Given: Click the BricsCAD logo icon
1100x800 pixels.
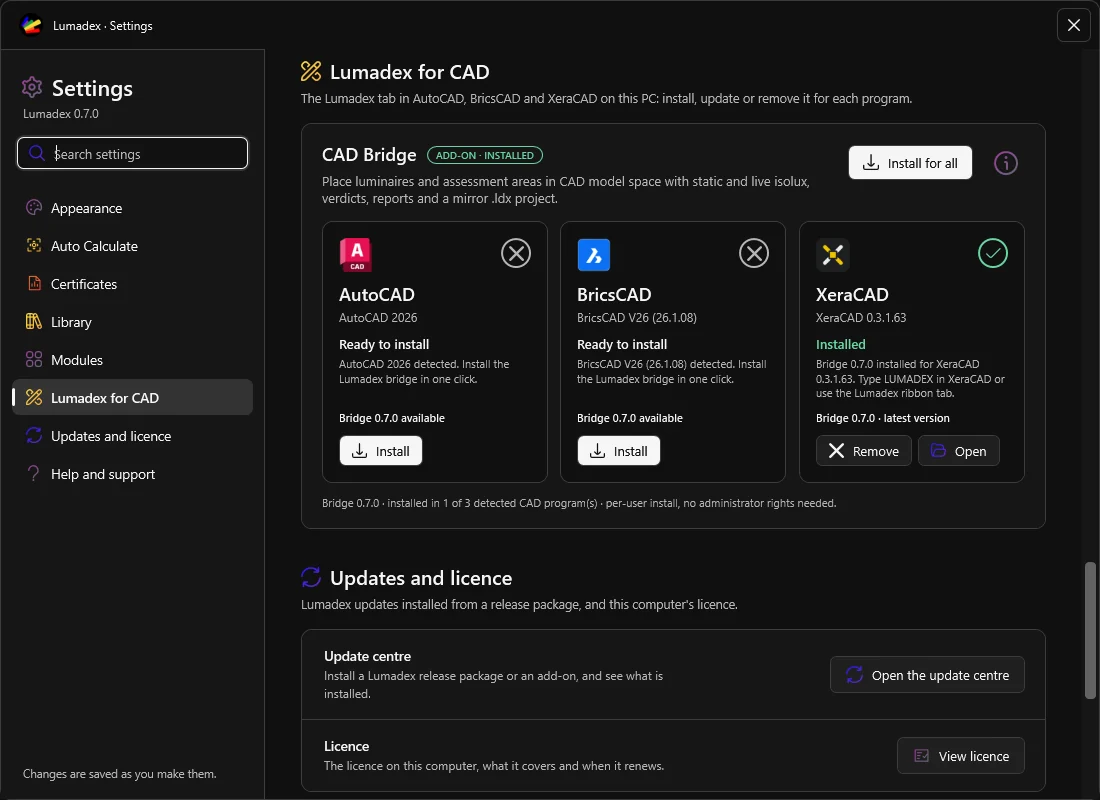Looking at the screenshot, I should coord(593,254).
